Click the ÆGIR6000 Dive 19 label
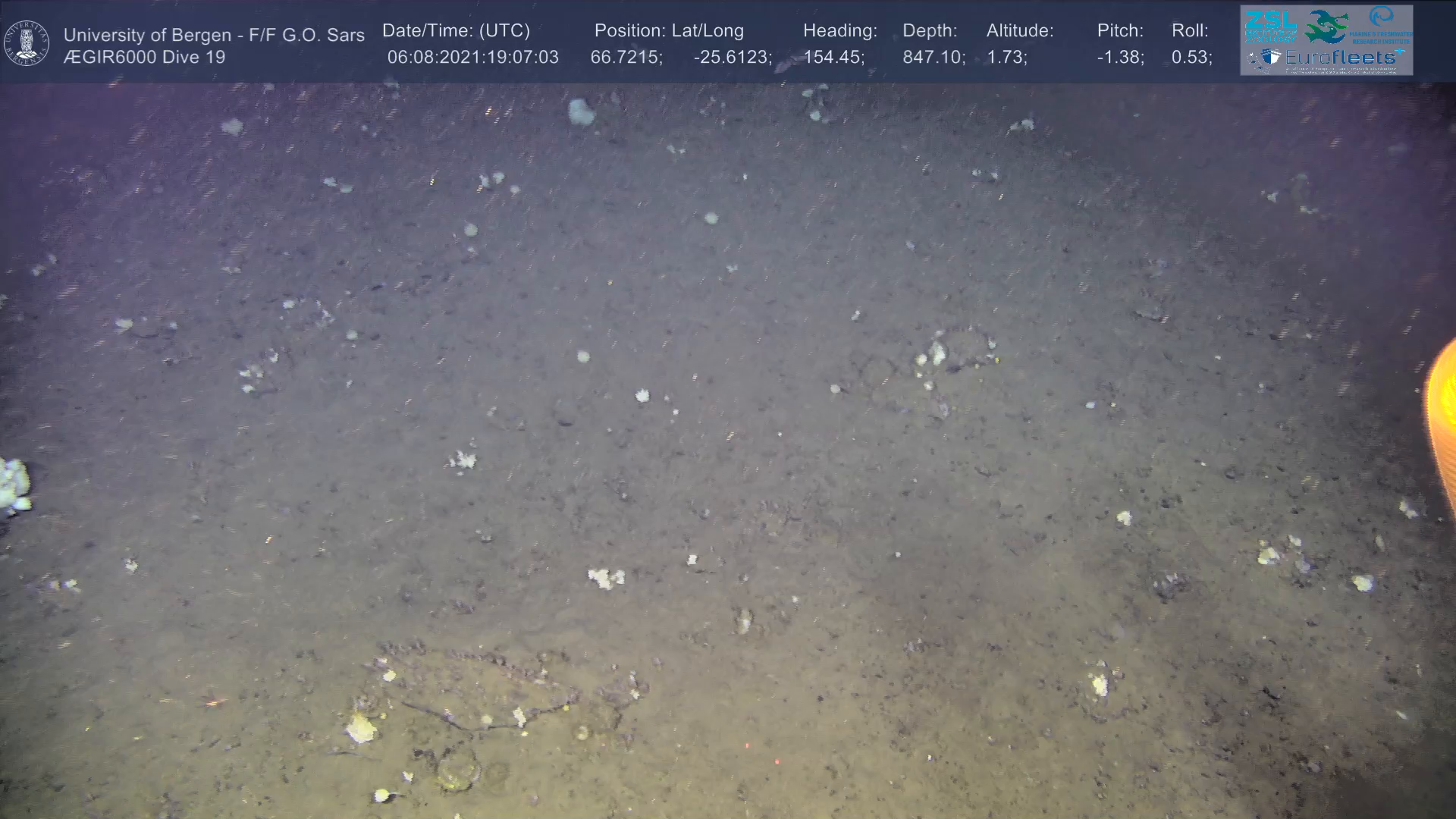Screen dimensions: 1456x819 click(x=144, y=58)
